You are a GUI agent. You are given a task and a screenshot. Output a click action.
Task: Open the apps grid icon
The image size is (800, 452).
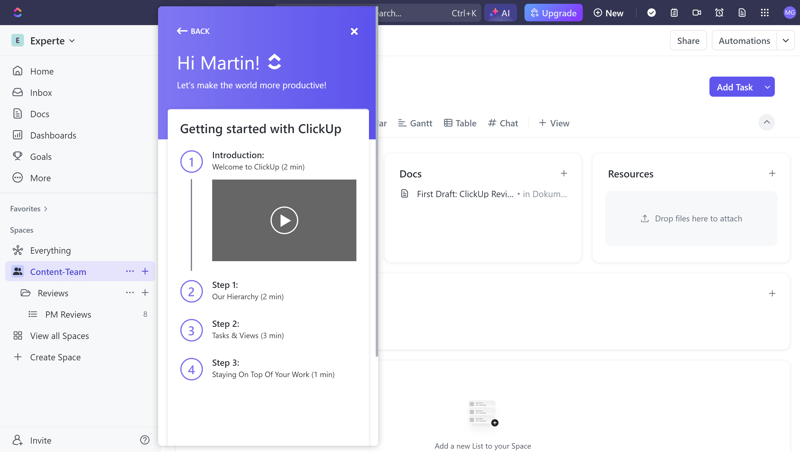(764, 13)
